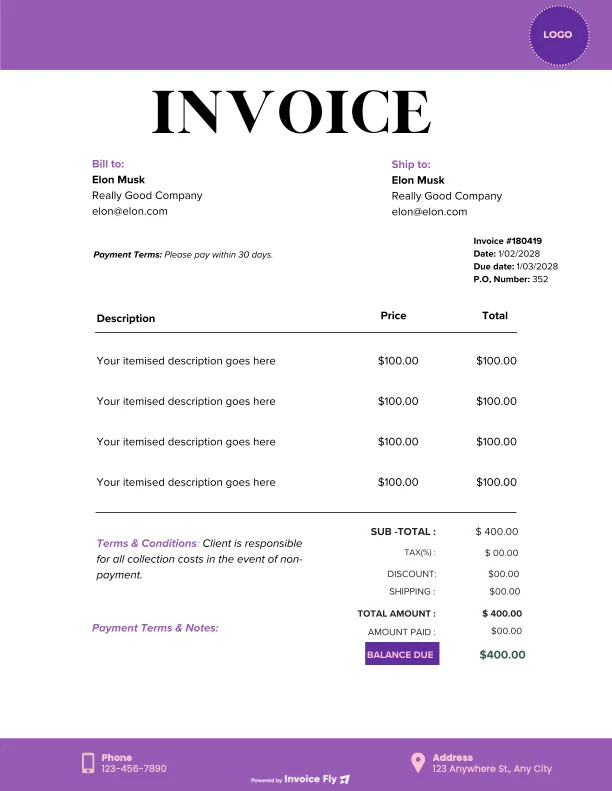Click the Price column header

394,316
